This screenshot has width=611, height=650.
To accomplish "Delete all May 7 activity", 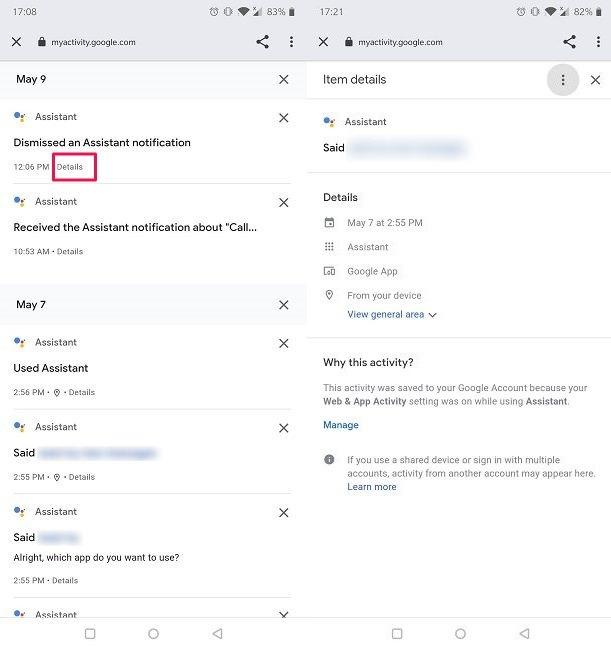I will [284, 305].
